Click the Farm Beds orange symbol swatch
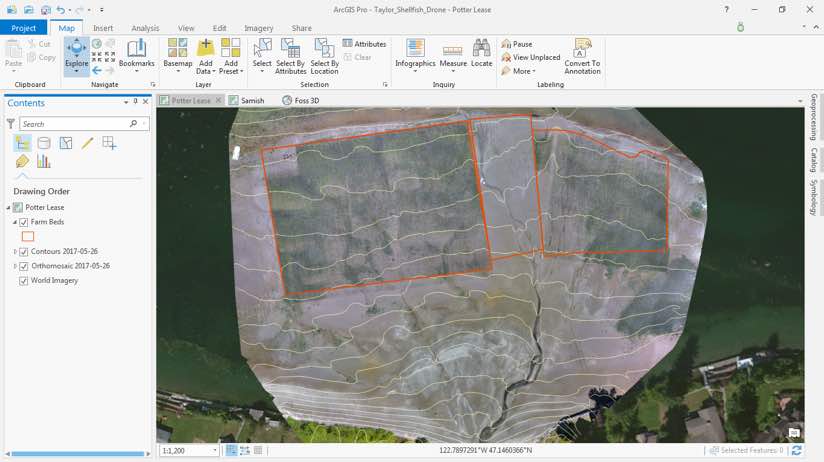This screenshot has width=824, height=462. [28, 237]
